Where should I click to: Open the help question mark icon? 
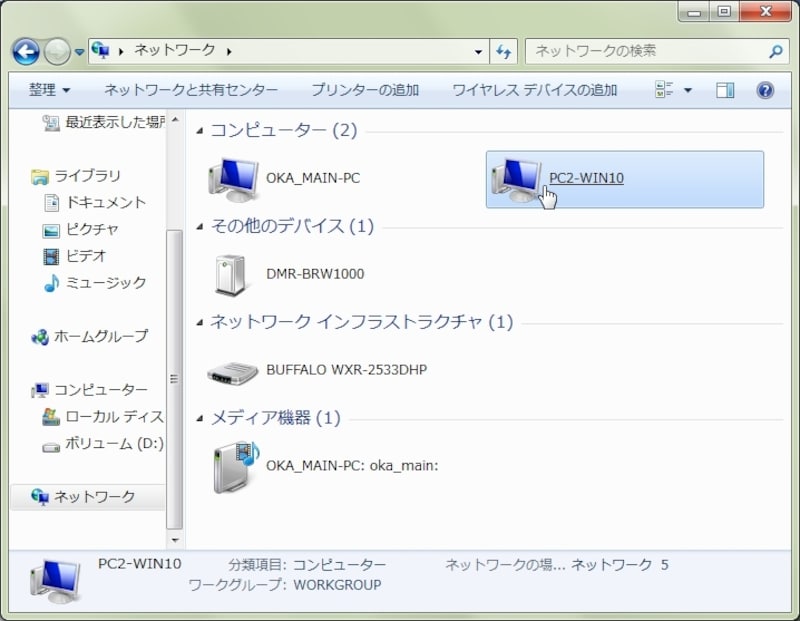pyautogui.click(x=765, y=90)
